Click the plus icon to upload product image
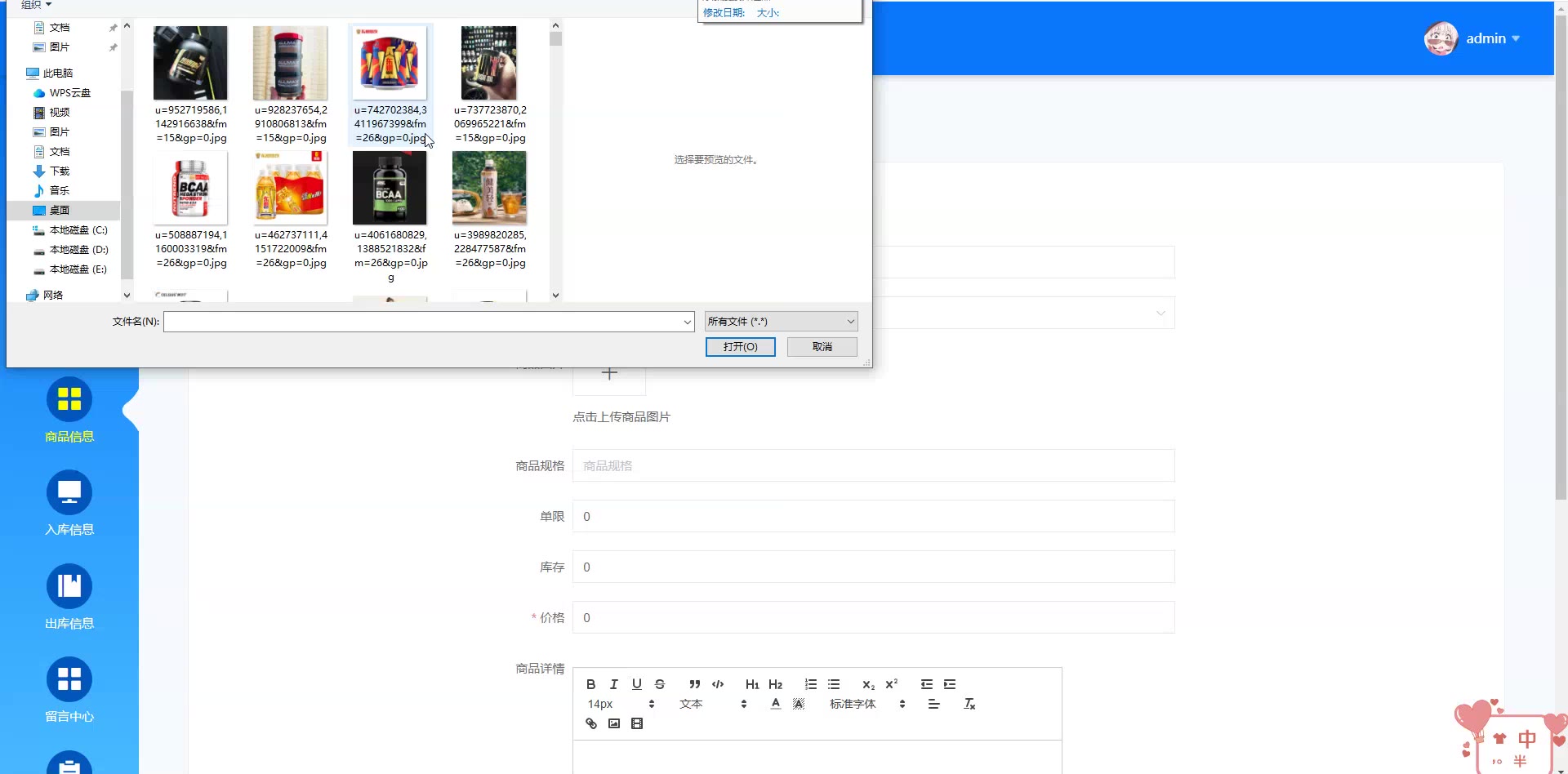 (609, 374)
